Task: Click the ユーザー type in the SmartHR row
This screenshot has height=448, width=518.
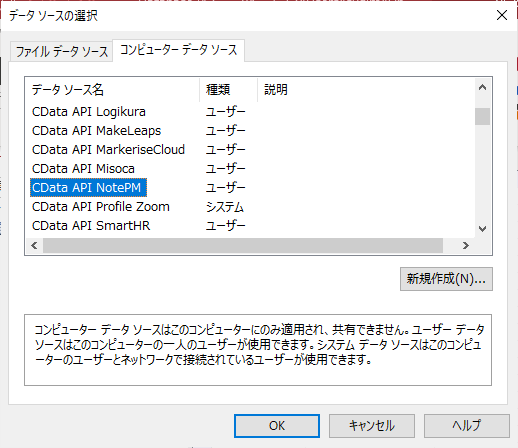Action: tap(225, 226)
